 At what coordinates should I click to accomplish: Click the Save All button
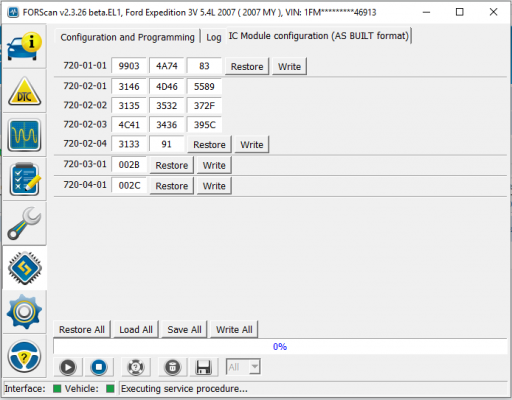pos(184,329)
